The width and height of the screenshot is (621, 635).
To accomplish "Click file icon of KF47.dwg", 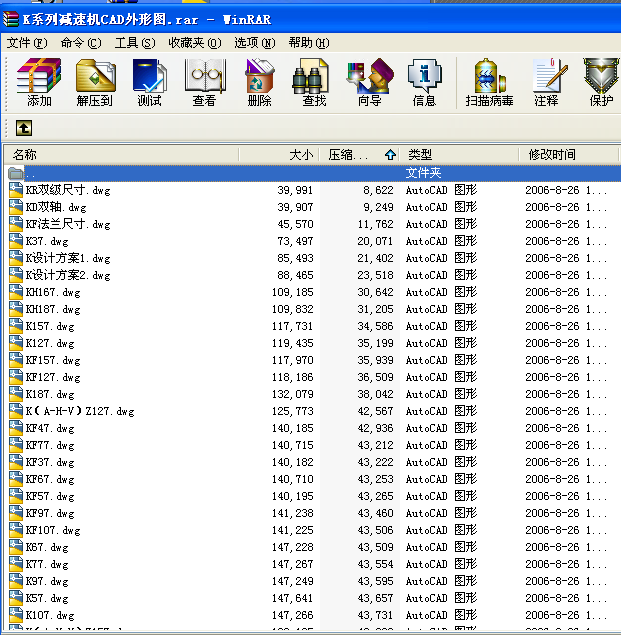I will pyautogui.click(x=16, y=428).
